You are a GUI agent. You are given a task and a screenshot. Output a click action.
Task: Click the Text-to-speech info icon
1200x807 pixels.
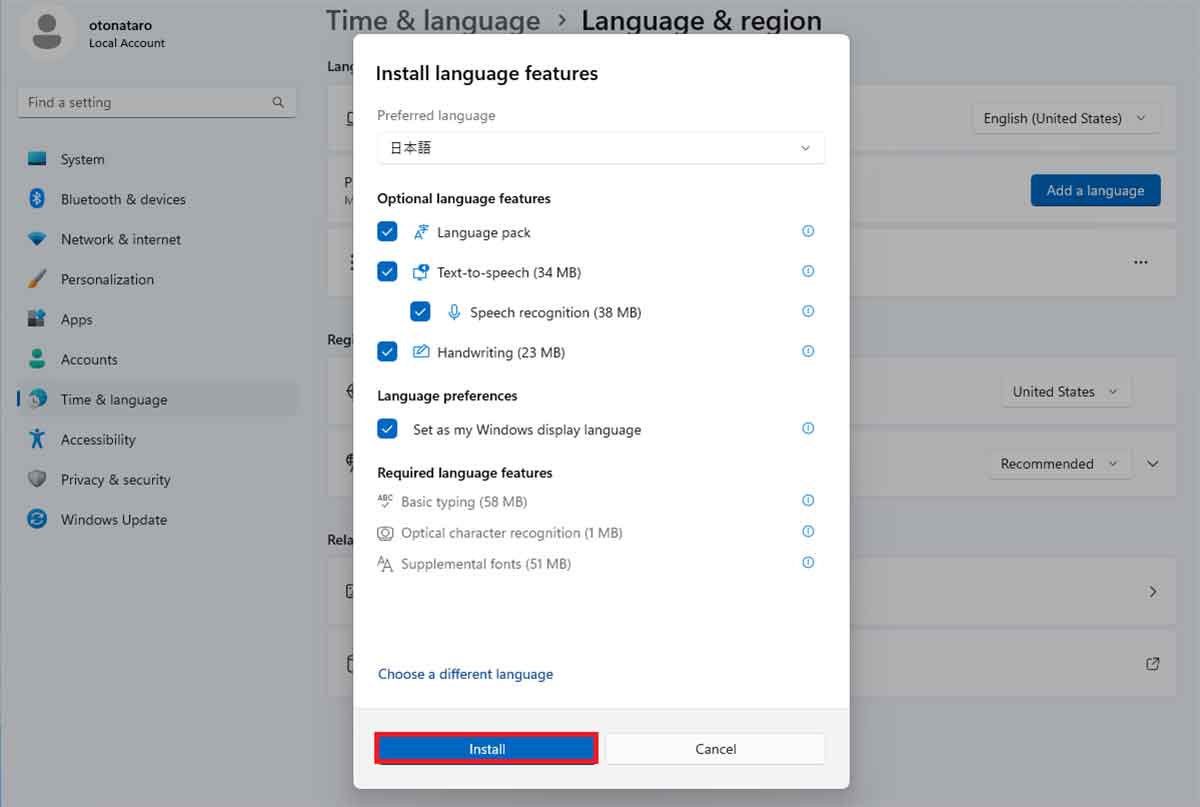[x=808, y=271]
